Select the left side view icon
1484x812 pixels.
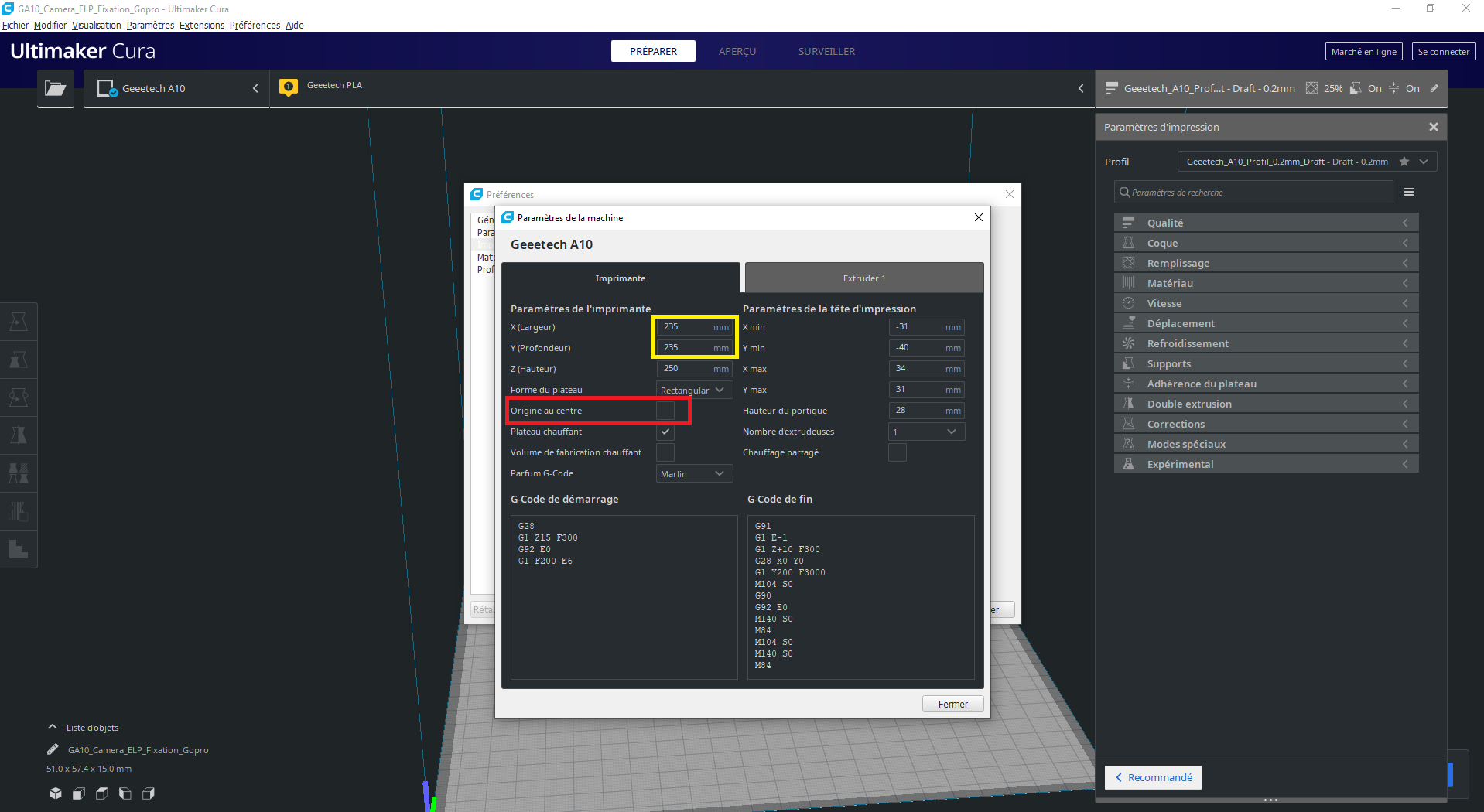pos(125,793)
